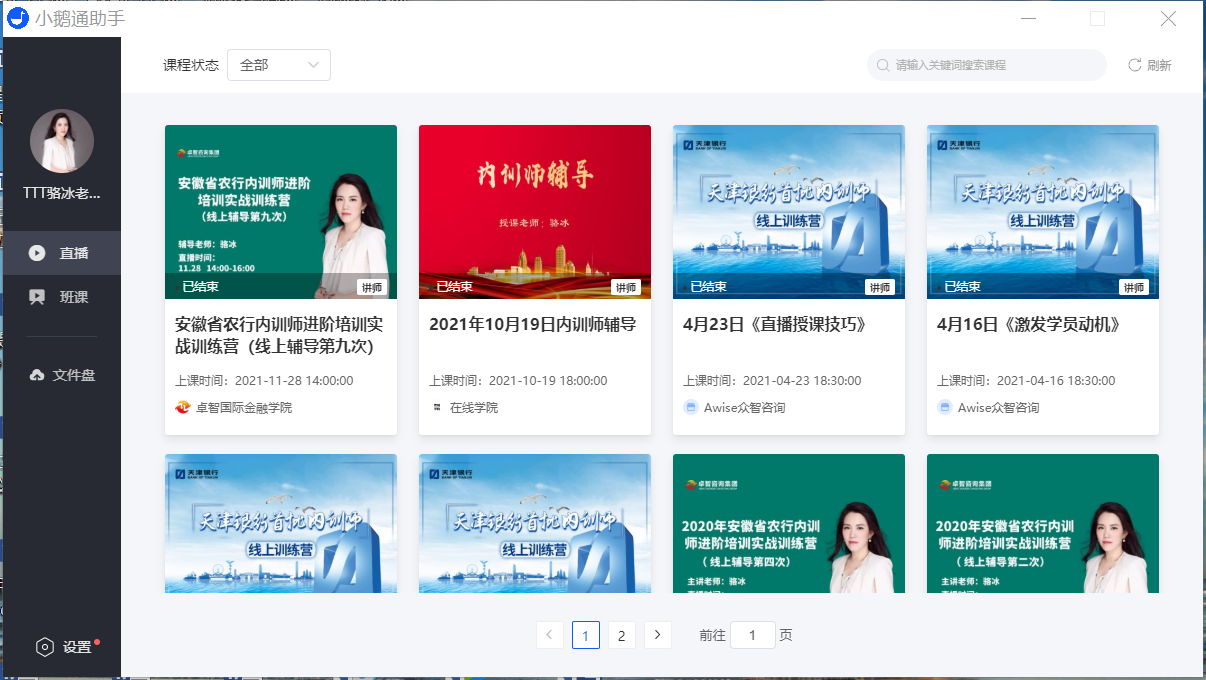Click 讲师 badge on 内训师辅导 card

[x=626, y=287]
